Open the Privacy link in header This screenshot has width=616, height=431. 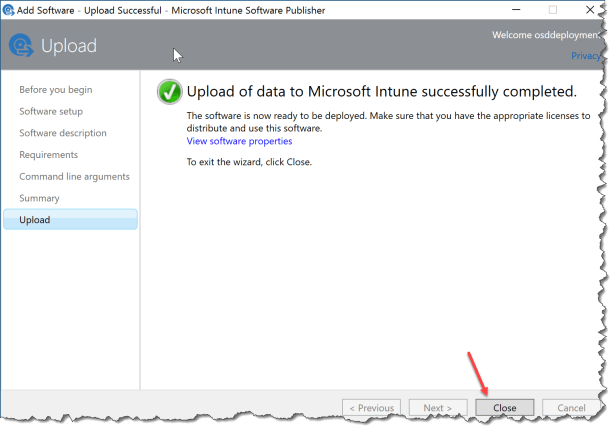coord(585,56)
